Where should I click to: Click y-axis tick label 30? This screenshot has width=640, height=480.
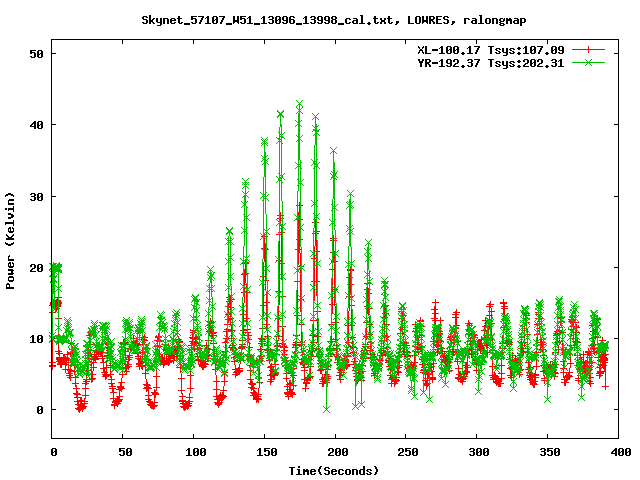click(x=36, y=197)
